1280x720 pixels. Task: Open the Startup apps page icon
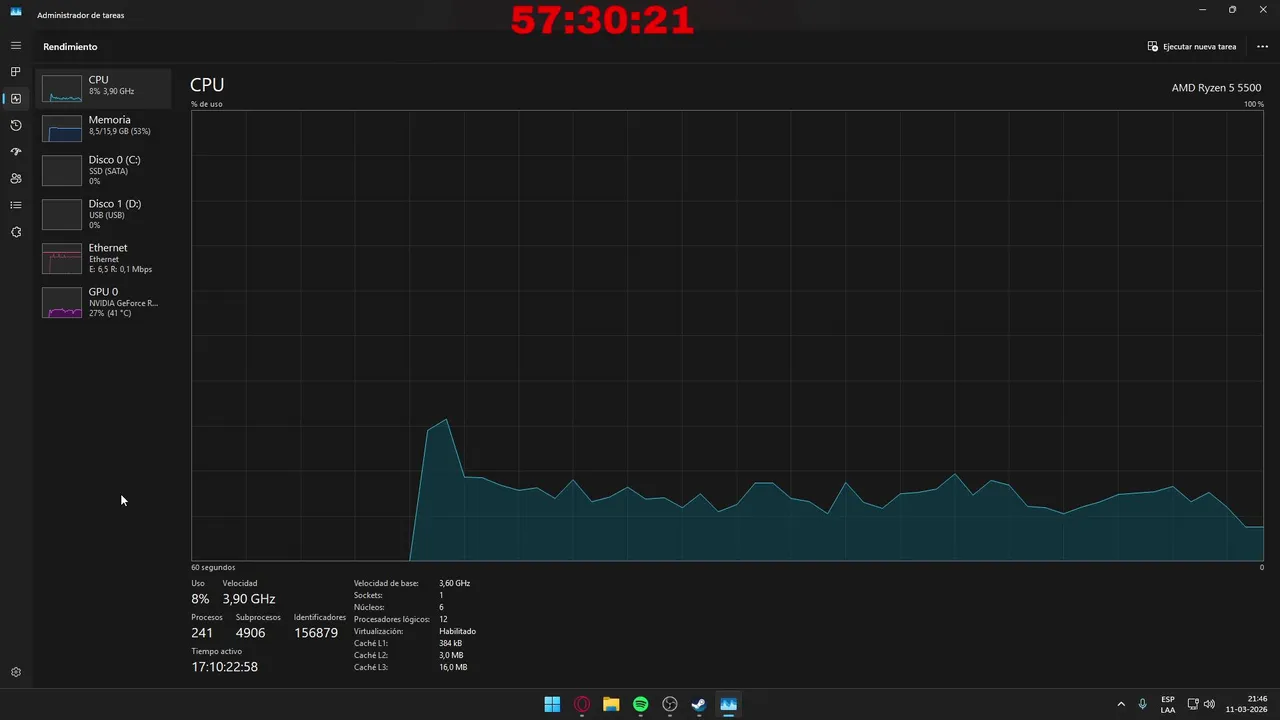(16, 152)
